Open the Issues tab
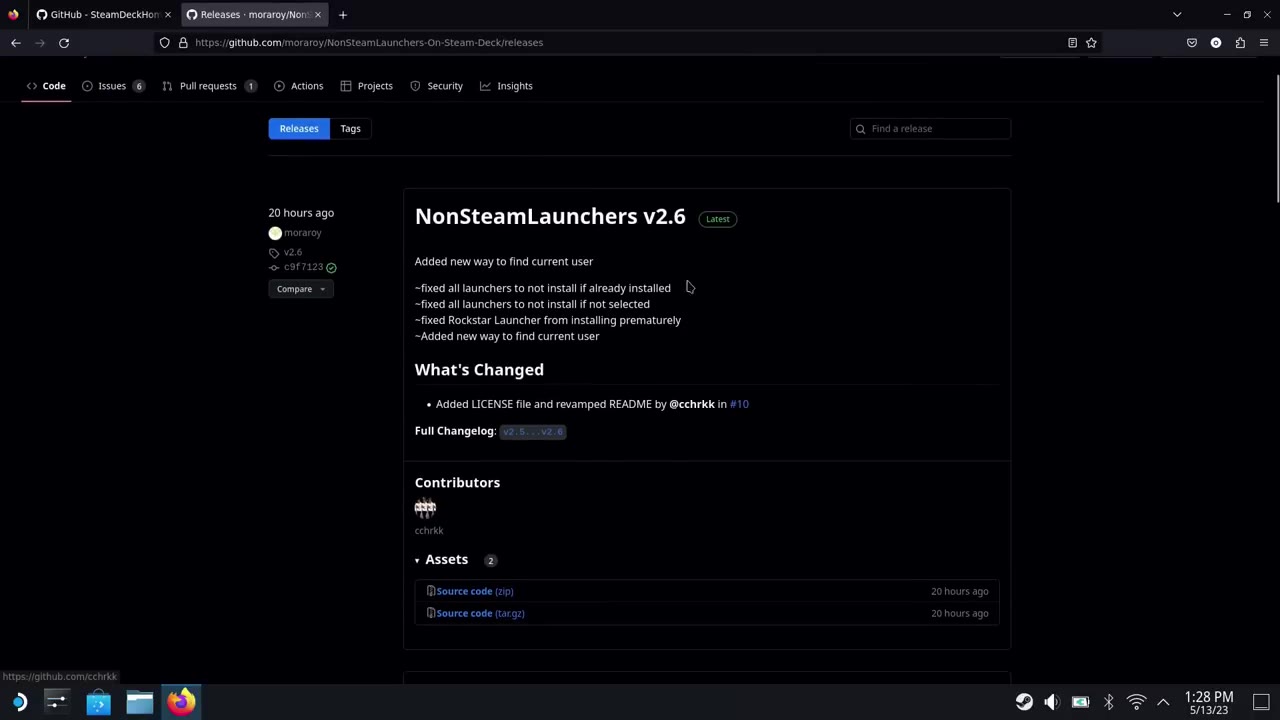 pos(113,86)
